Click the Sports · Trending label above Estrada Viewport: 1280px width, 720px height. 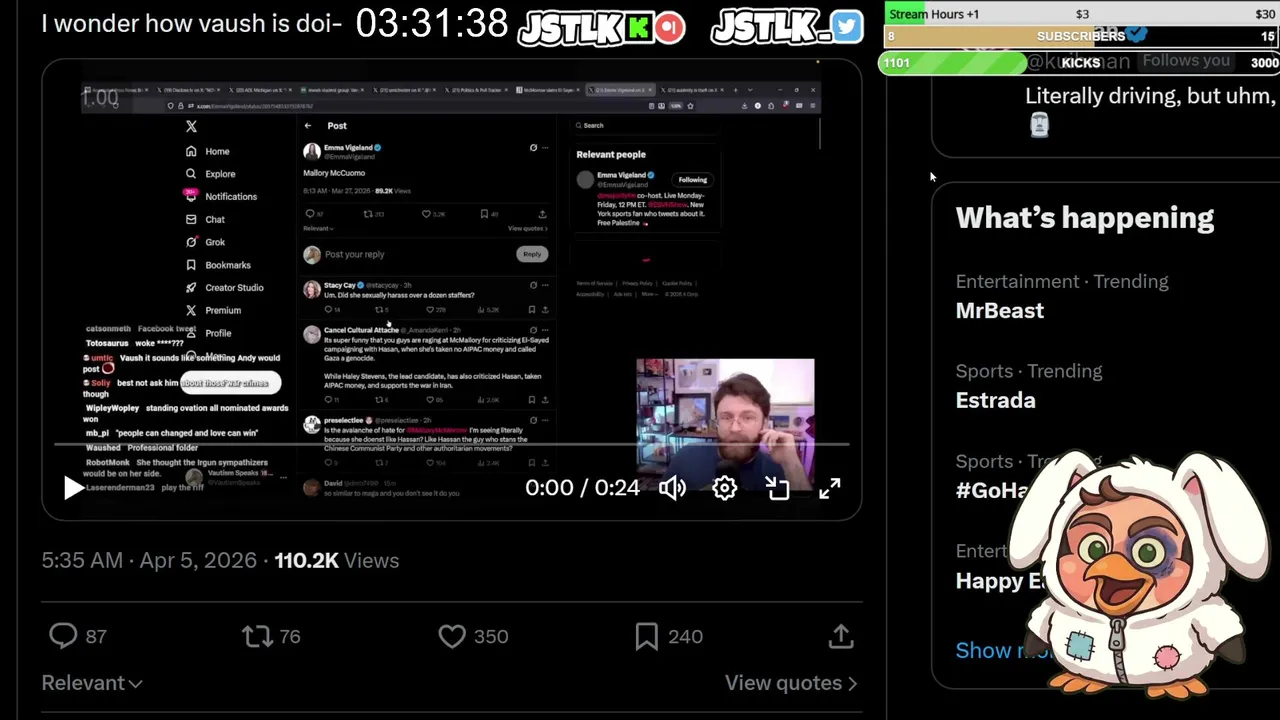[1029, 371]
